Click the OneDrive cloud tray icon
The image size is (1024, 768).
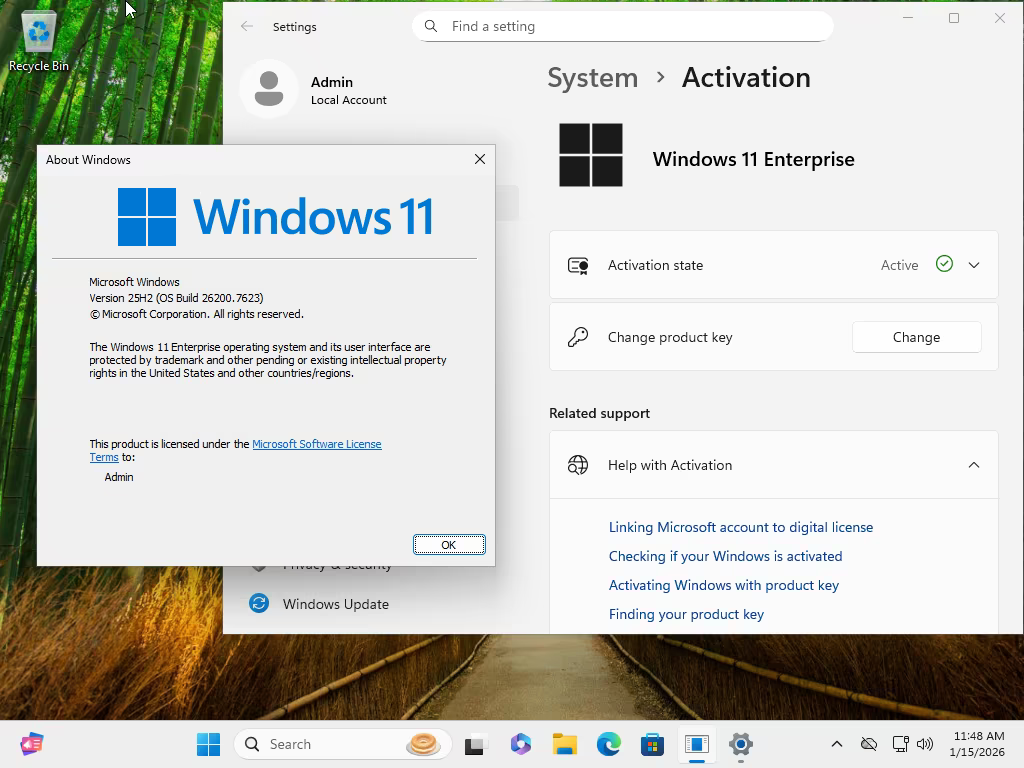[x=869, y=744]
